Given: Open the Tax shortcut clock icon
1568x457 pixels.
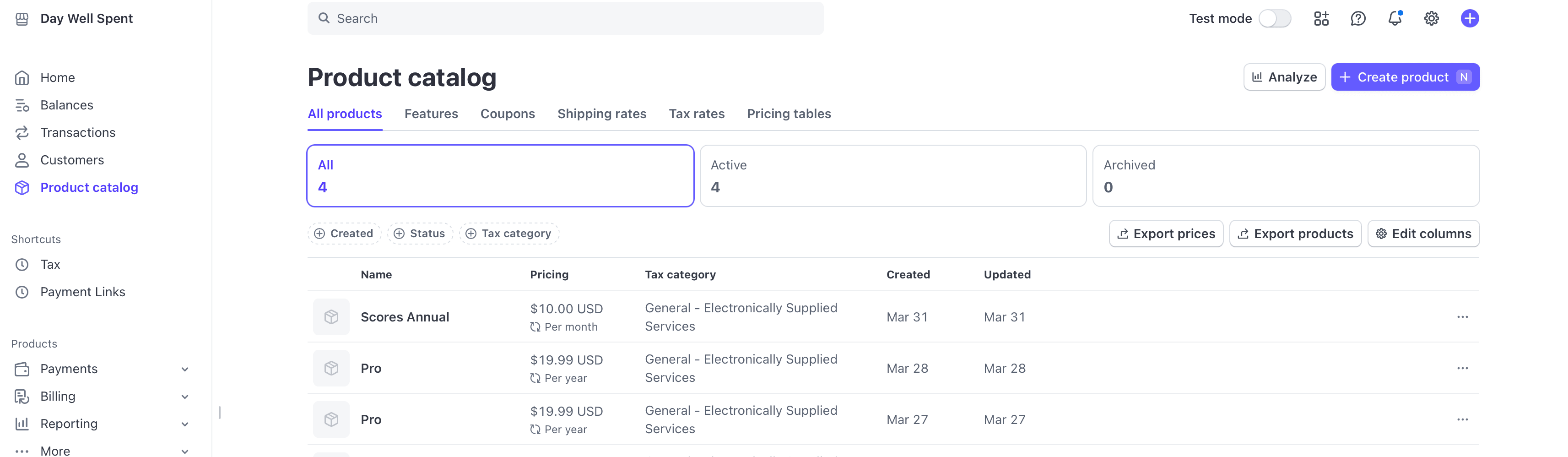Looking at the screenshot, I should (22, 265).
